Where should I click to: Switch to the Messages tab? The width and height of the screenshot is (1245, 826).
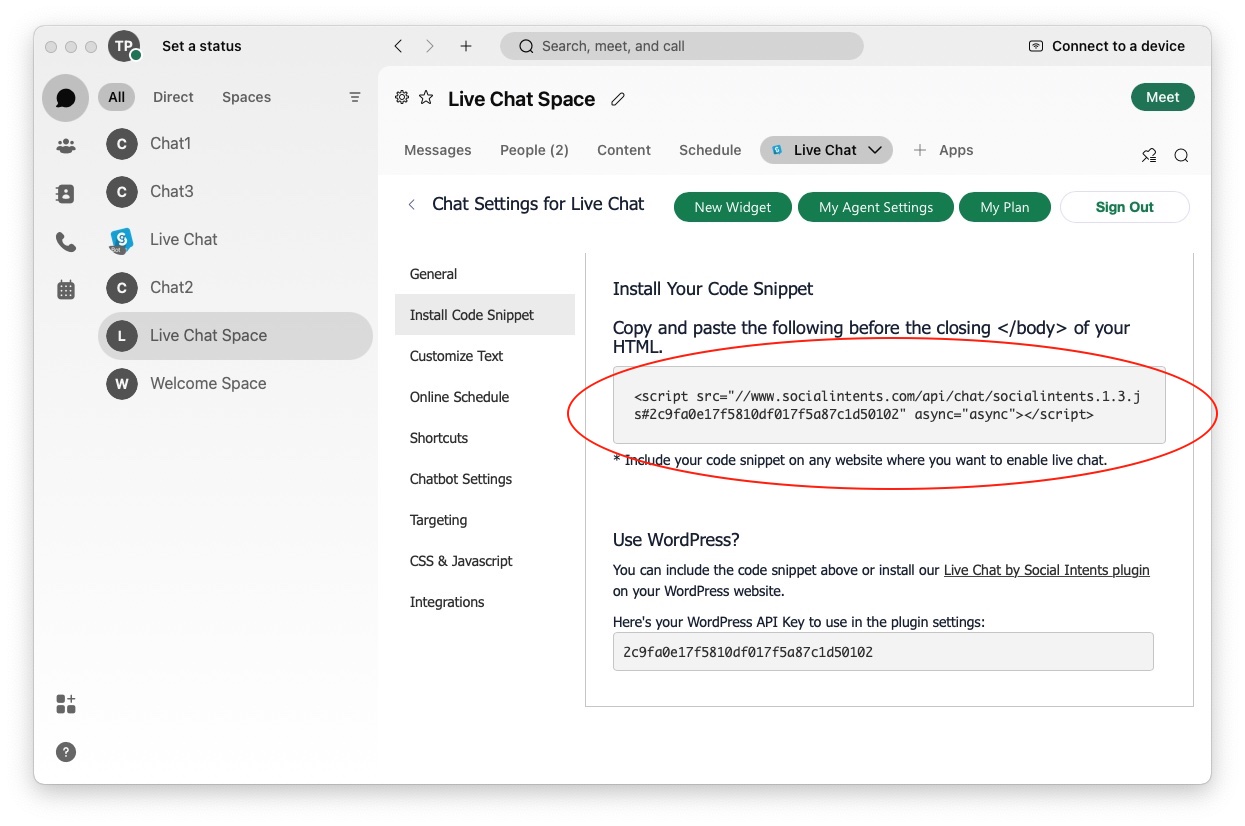[x=437, y=150]
